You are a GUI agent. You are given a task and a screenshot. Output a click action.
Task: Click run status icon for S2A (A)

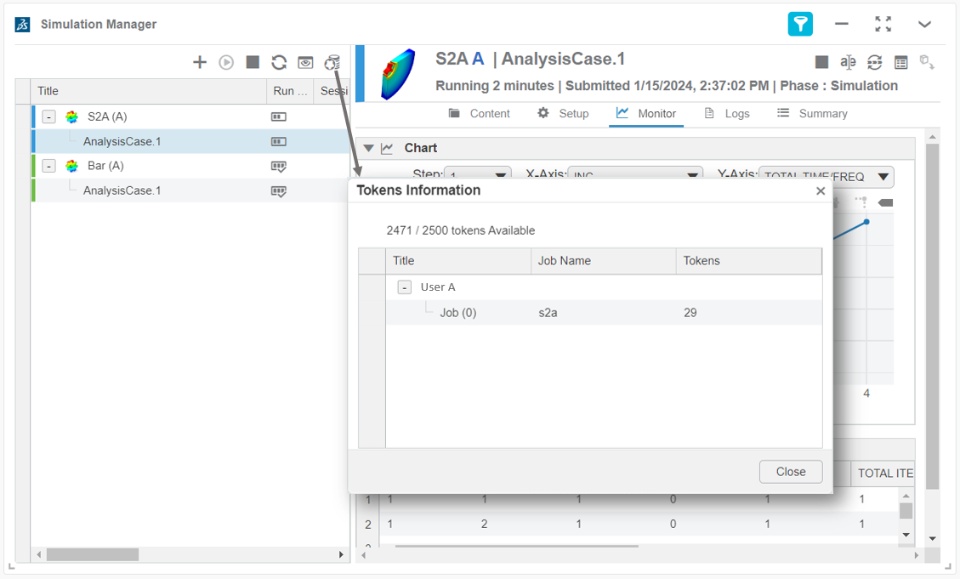(x=279, y=117)
